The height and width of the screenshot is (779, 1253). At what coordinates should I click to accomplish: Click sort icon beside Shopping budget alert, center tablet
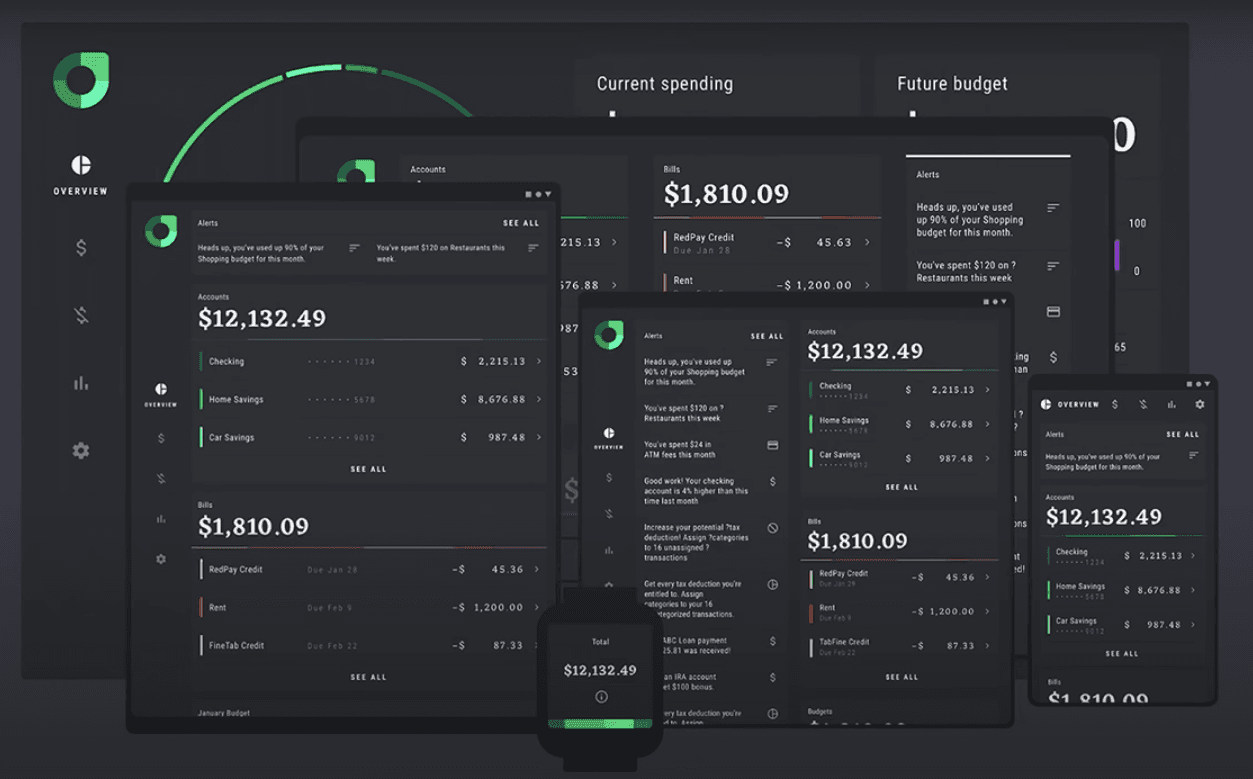point(772,363)
